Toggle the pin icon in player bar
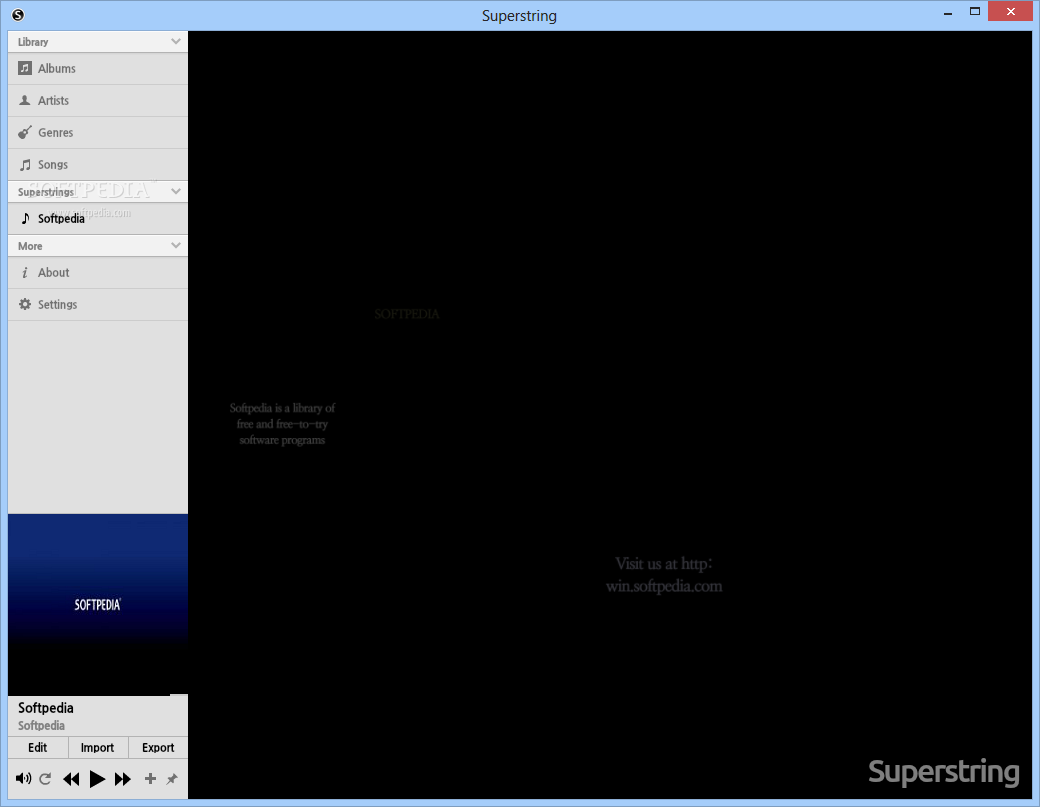Image resolution: width=1040 pixels, height=807 pixels. (172, 779)
